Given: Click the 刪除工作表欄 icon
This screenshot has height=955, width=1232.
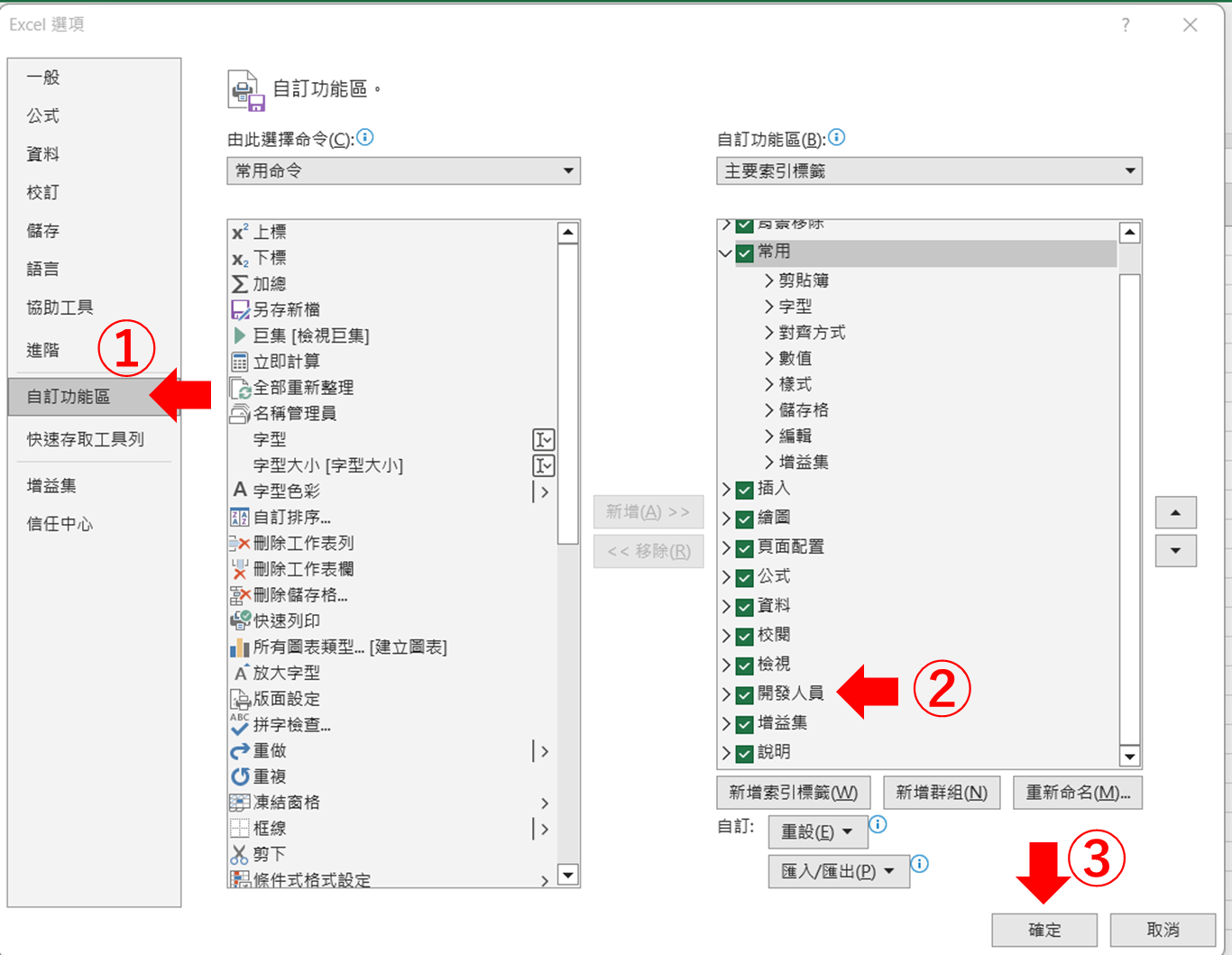Looking at the screenshot, I should [x=240, y=569].
